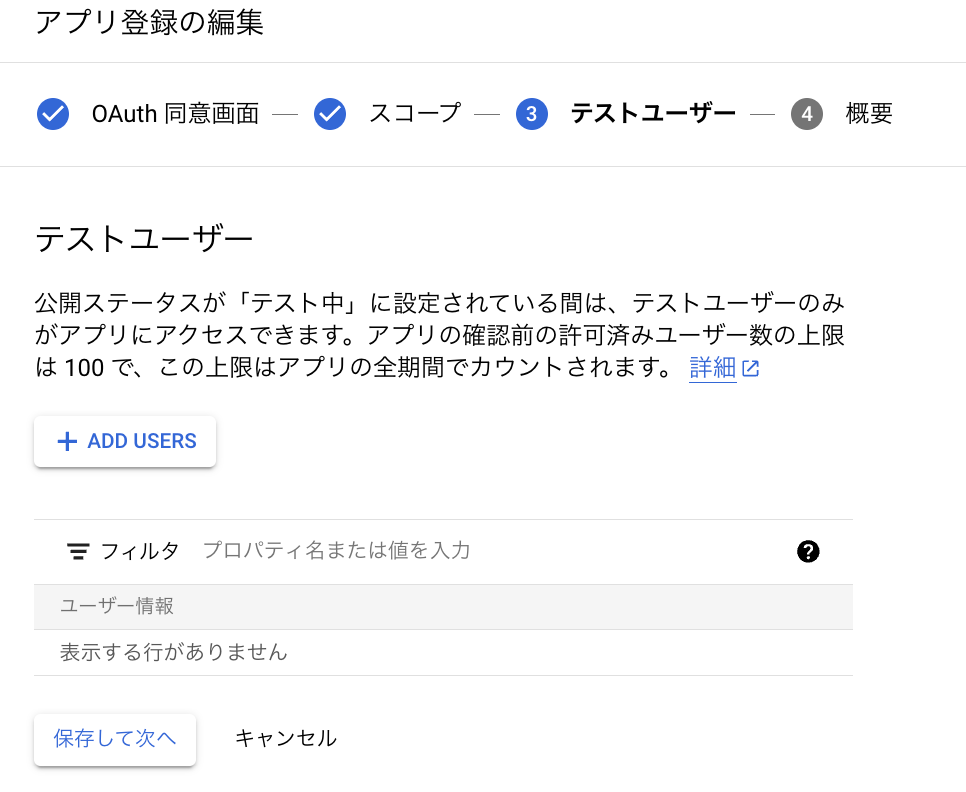Click the filter lines icon
Image resolution: width=966 pixels, height=792 pixels.
click(x=78, y=551)
